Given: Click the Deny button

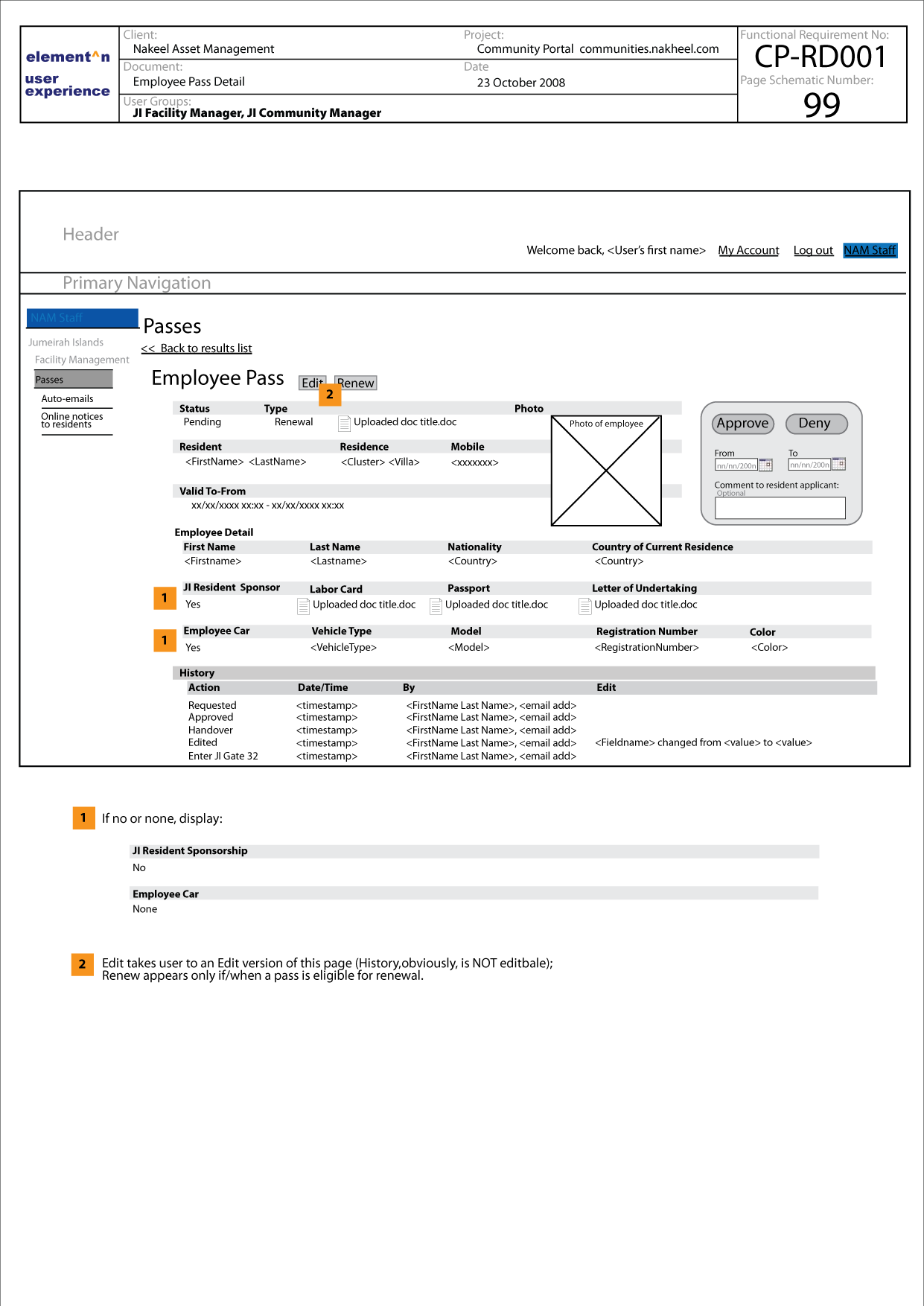Looking at the screenshot, I should [817, 424].
